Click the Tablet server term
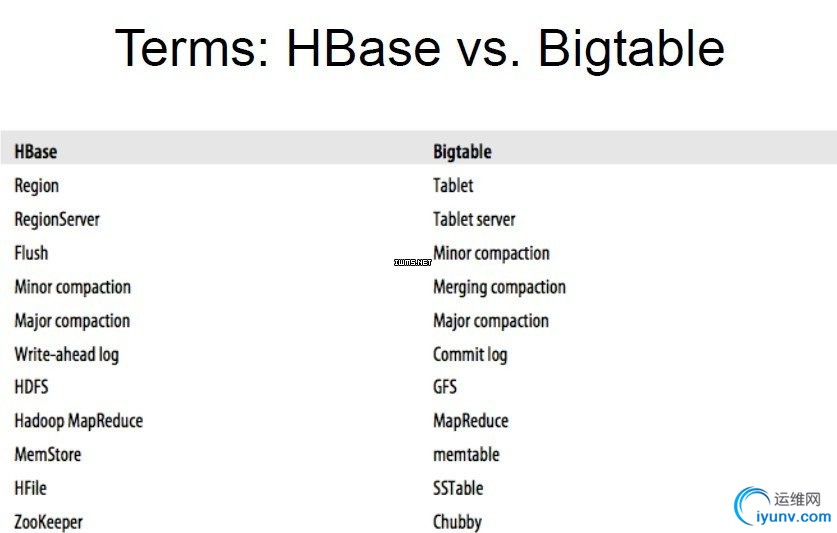This screenshot has height=533, width=837. pos(474,219)
